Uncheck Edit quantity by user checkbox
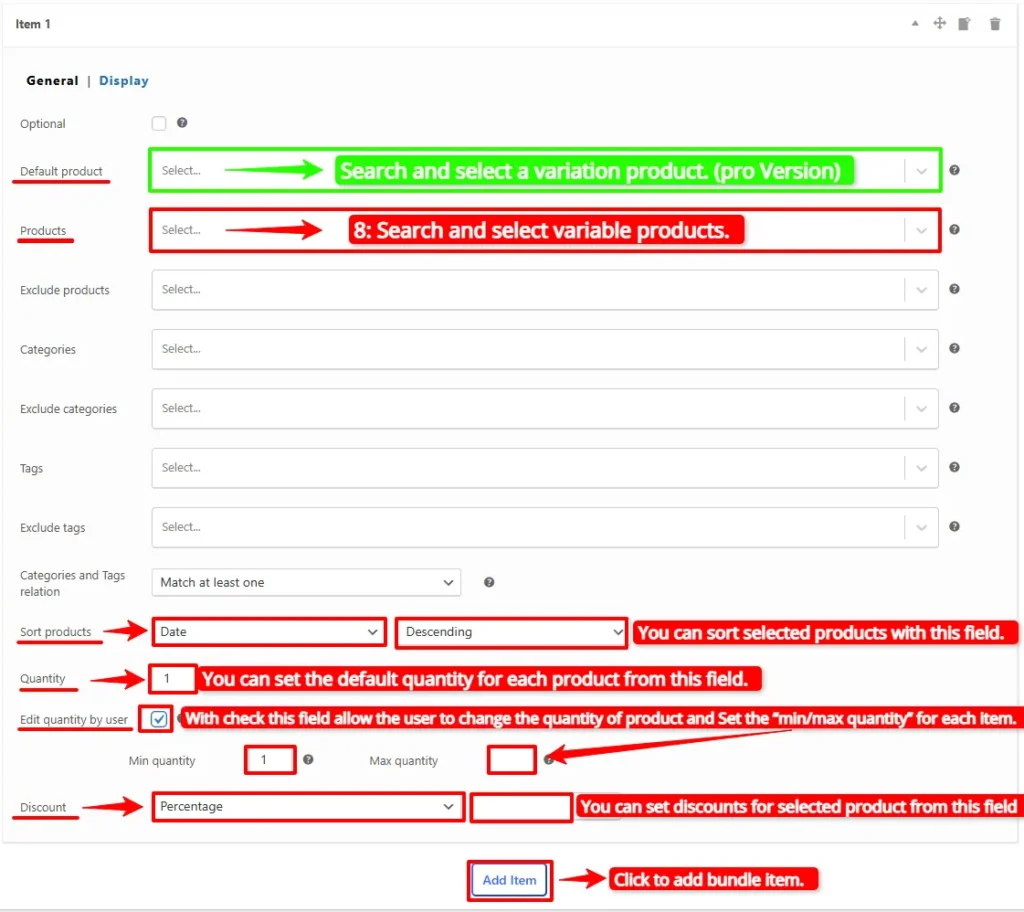The image size is (1024, 912). point(159,719)
